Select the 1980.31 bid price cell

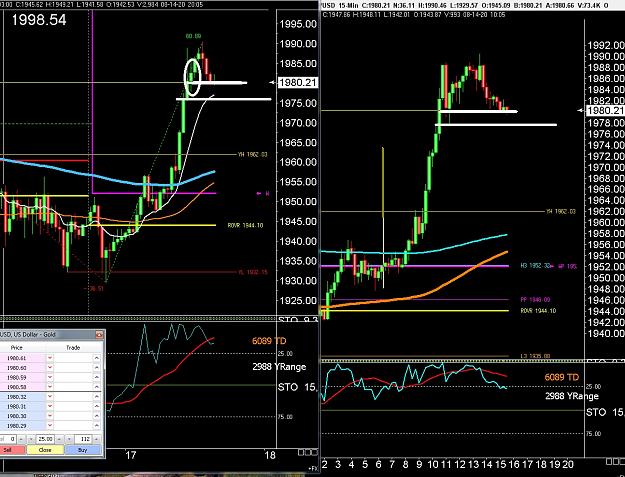click(x=23, y=406)
